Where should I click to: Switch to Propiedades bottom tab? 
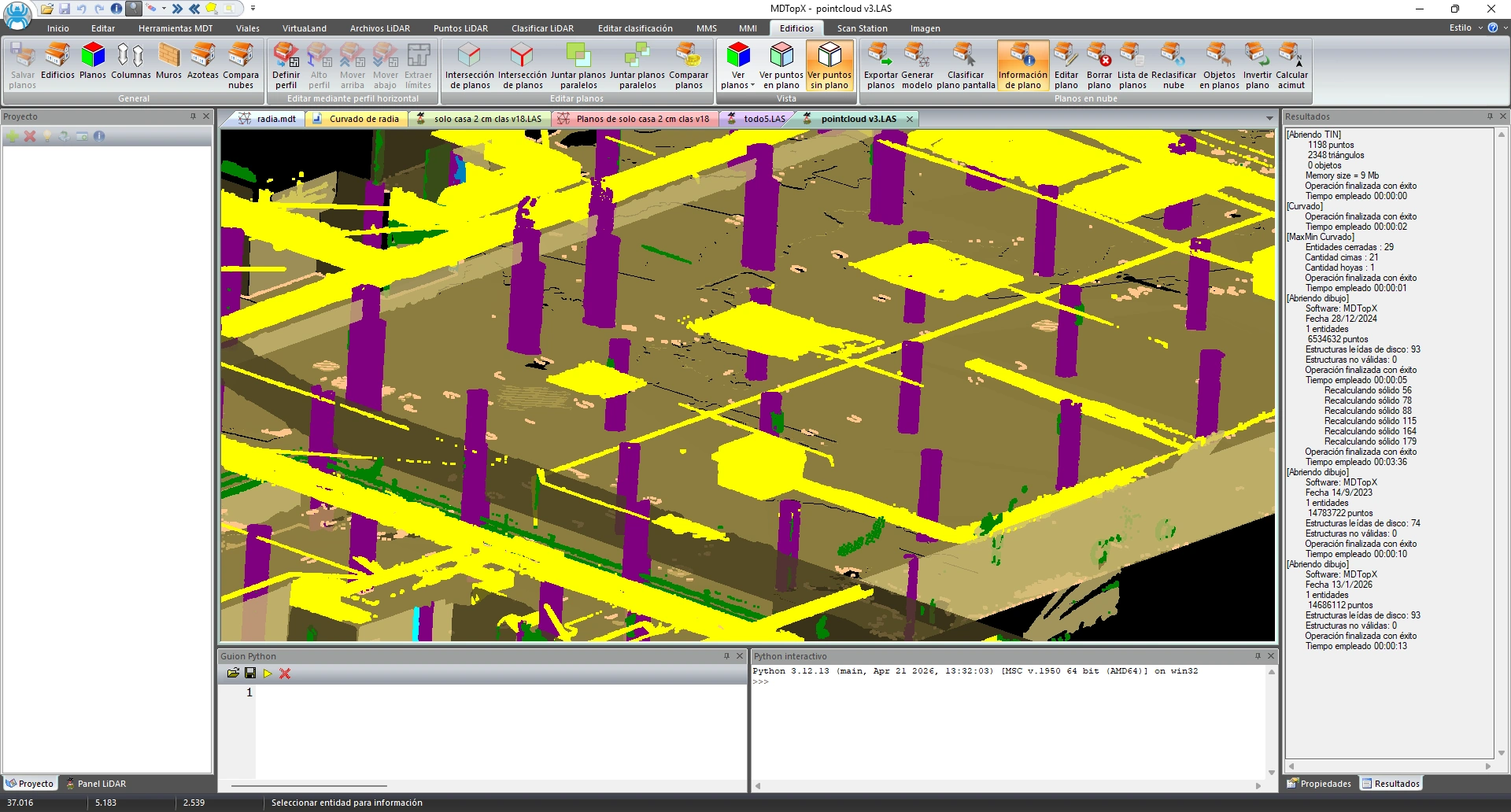coord(1320,784)
